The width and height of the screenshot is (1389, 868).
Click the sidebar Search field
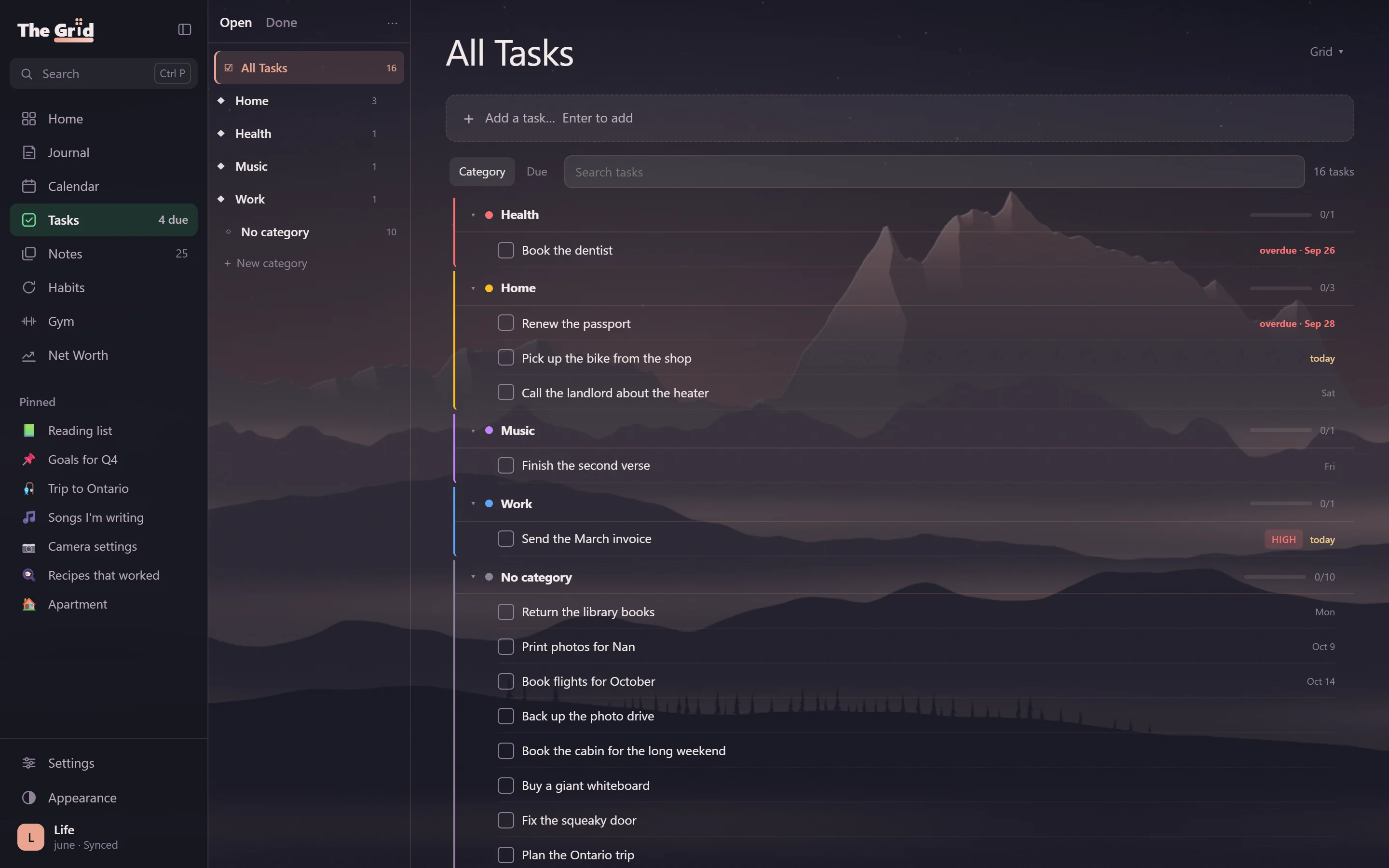(x=103, y=73)
